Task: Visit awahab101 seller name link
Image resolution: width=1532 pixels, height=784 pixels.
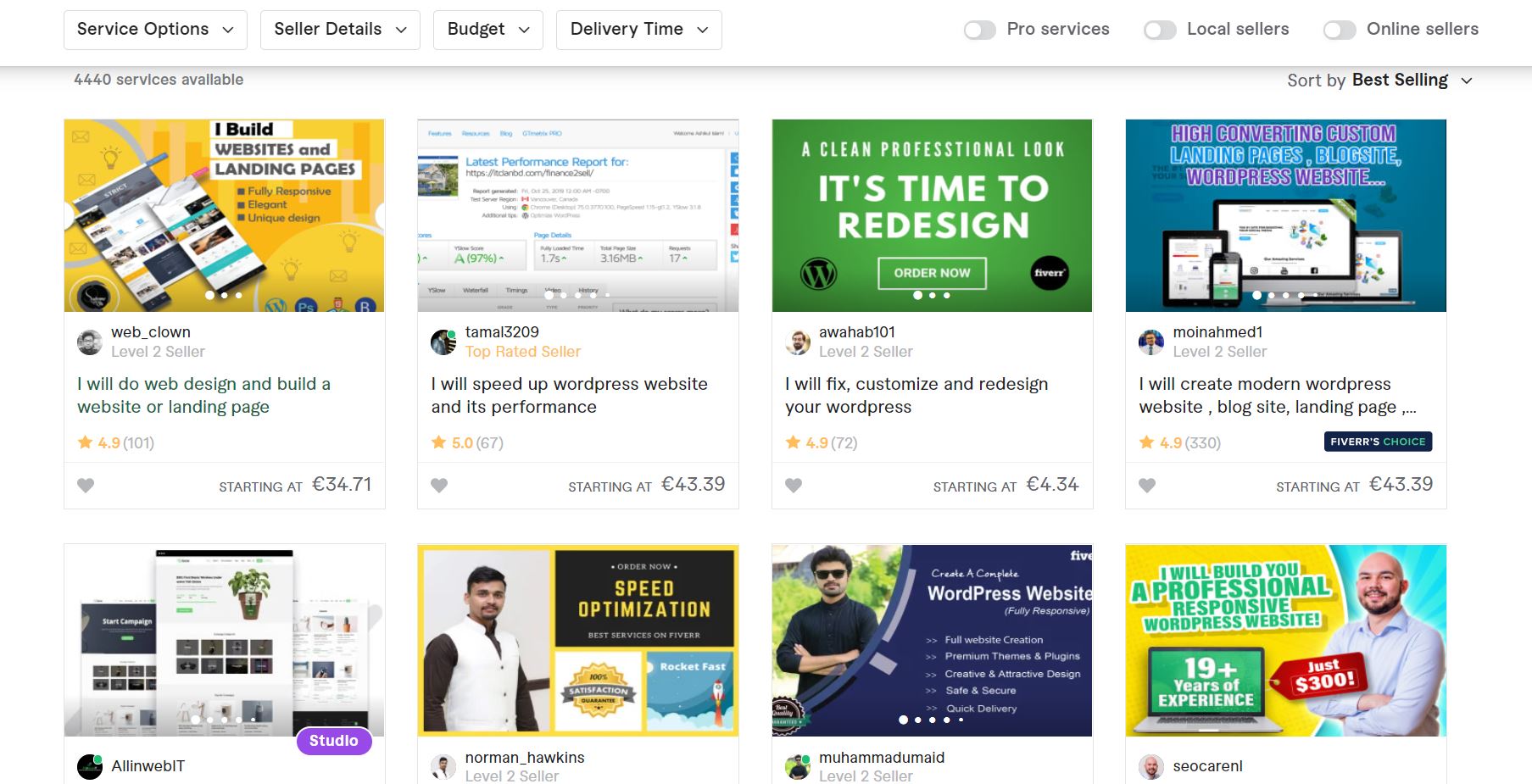Action: click(x=857, y=332)
